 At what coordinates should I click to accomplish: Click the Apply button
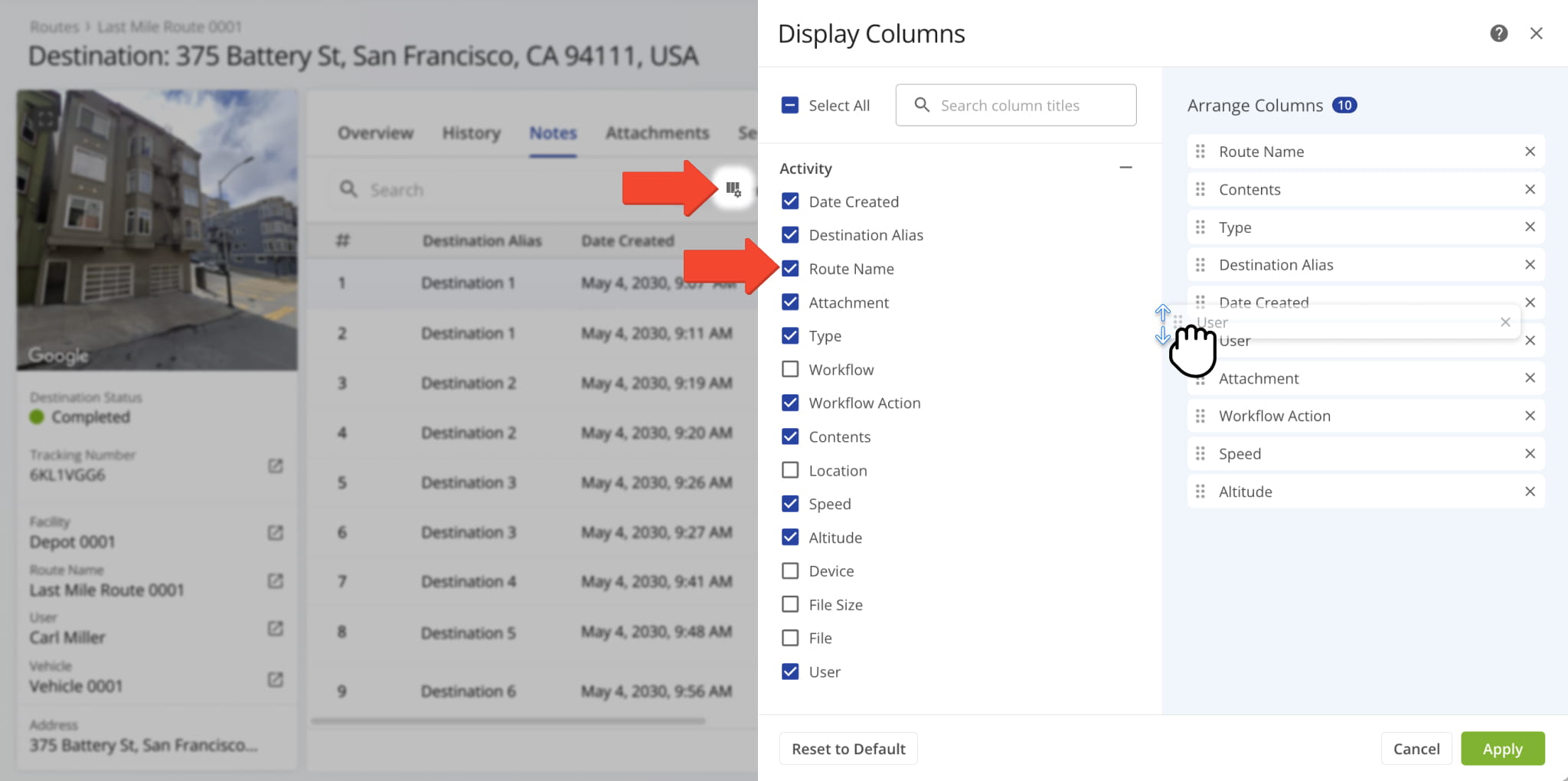pyautogui.click(x=1501, y=749)
